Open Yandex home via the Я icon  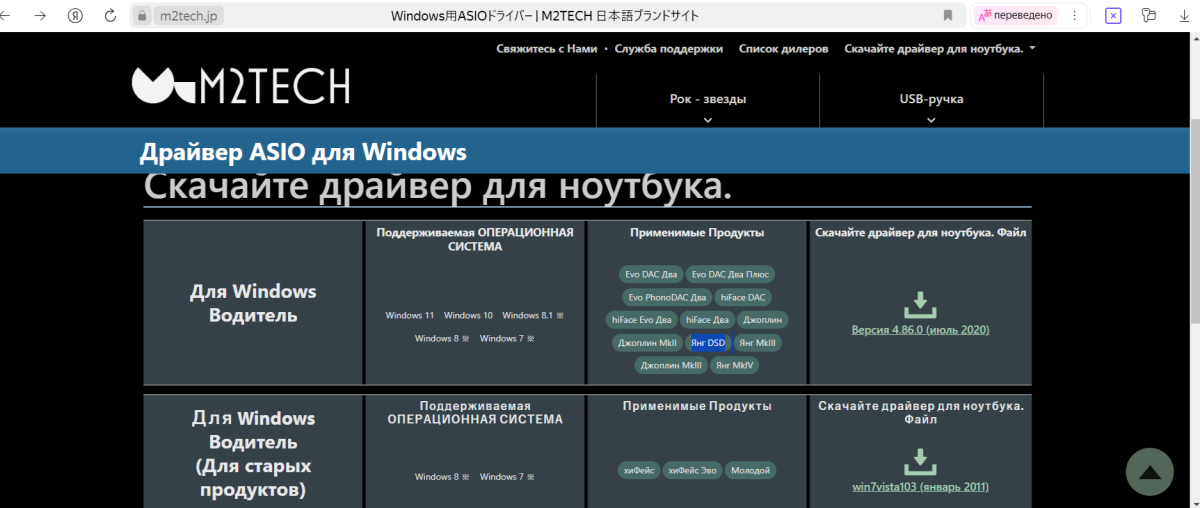[75, 16]
